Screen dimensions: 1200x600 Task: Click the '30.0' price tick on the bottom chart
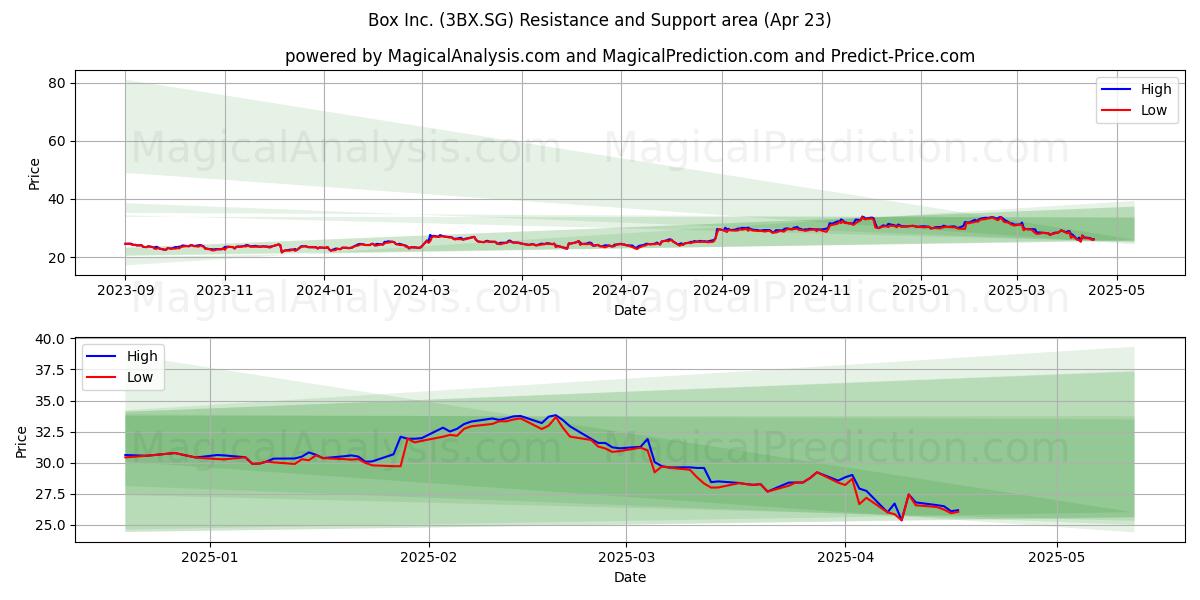50,463
